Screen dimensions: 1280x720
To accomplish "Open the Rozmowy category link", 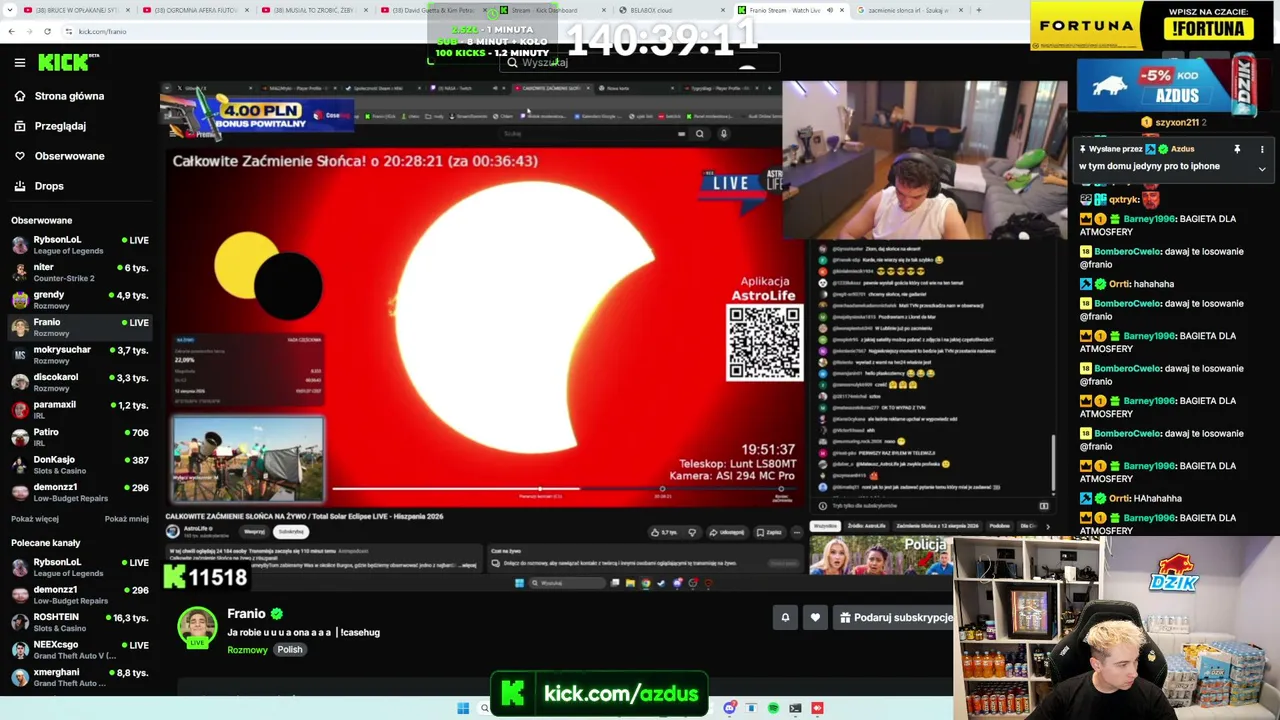I will click(247, 650).
